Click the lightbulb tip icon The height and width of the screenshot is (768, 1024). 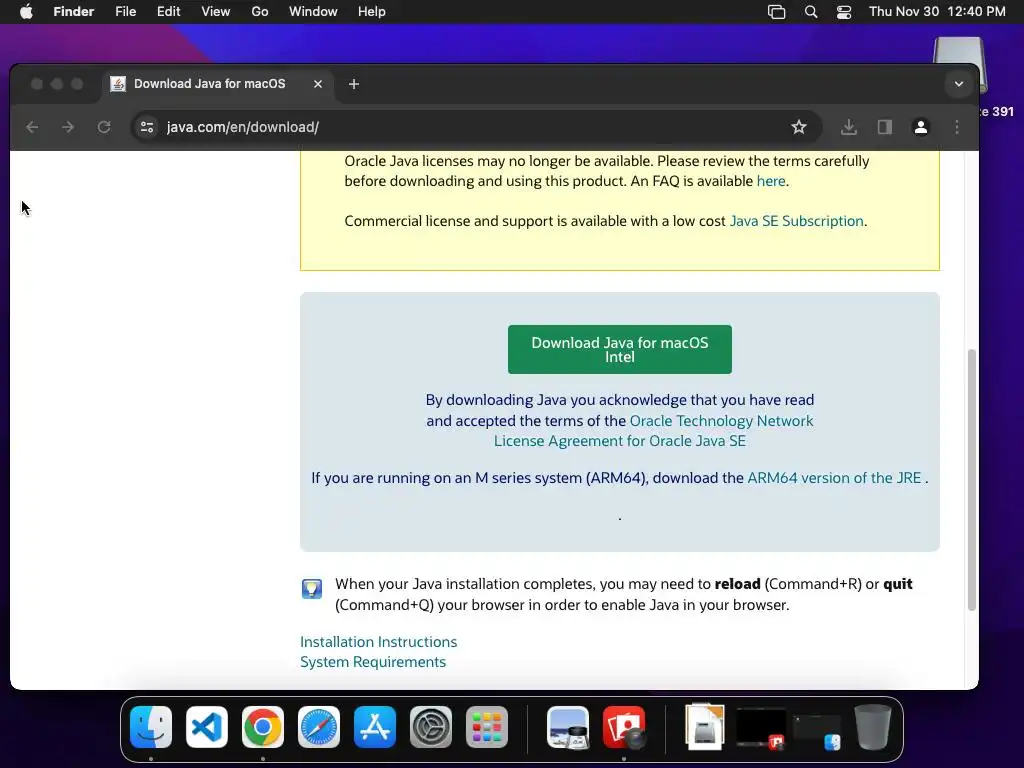pos(312,588)
